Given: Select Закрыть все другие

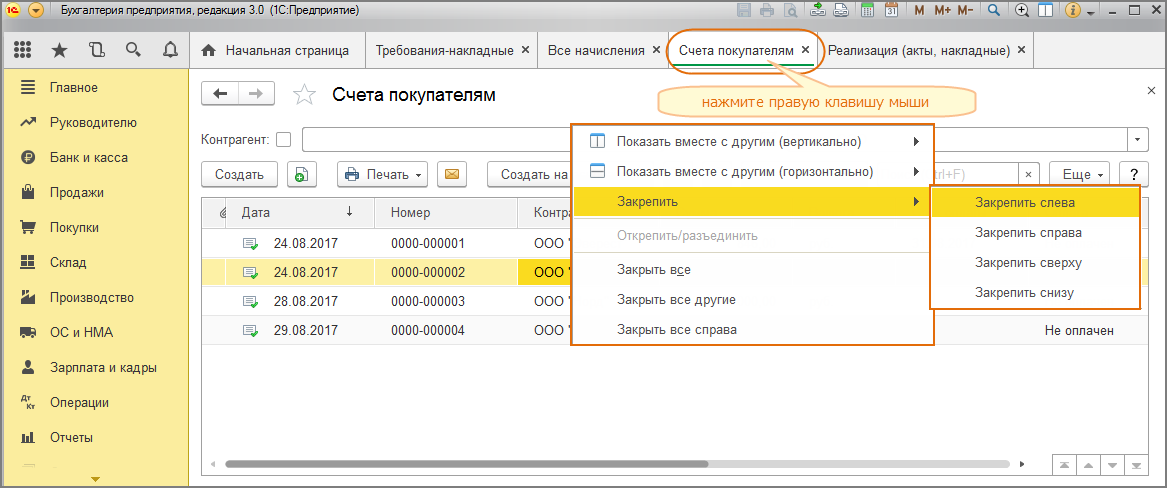Looking at the screenshot, I should pyautogui.click(x=752, y=300).
